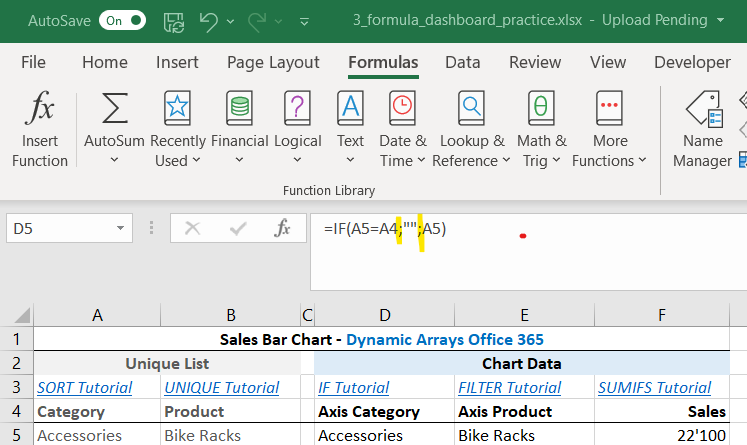This screenshot has width=747, height=445.
Task: Select column C header
Action: pyautogui.click(x=308, y=315)
